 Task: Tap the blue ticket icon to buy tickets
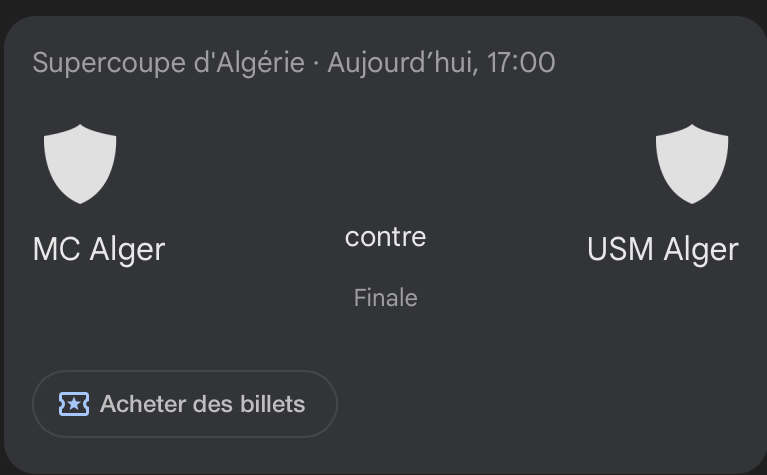tap(74, 404)
